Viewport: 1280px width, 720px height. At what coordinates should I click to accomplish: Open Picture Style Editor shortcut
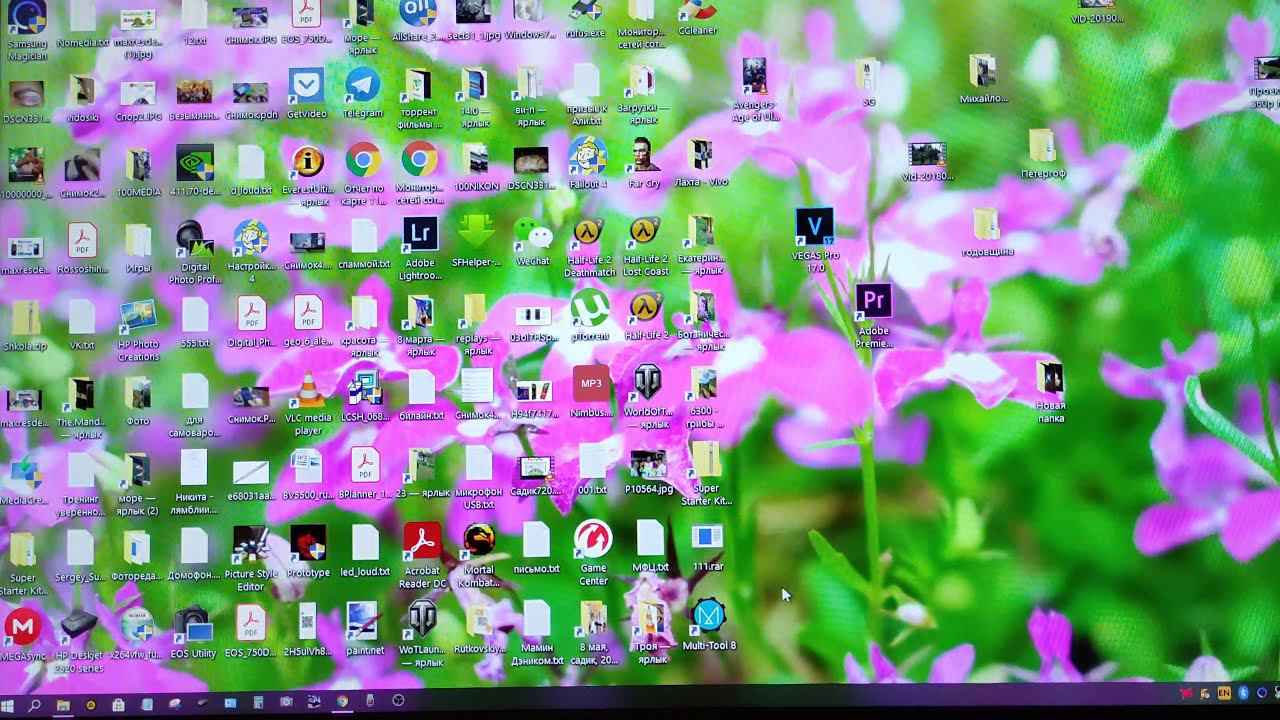pyautogui.click(x=250, y=545)
